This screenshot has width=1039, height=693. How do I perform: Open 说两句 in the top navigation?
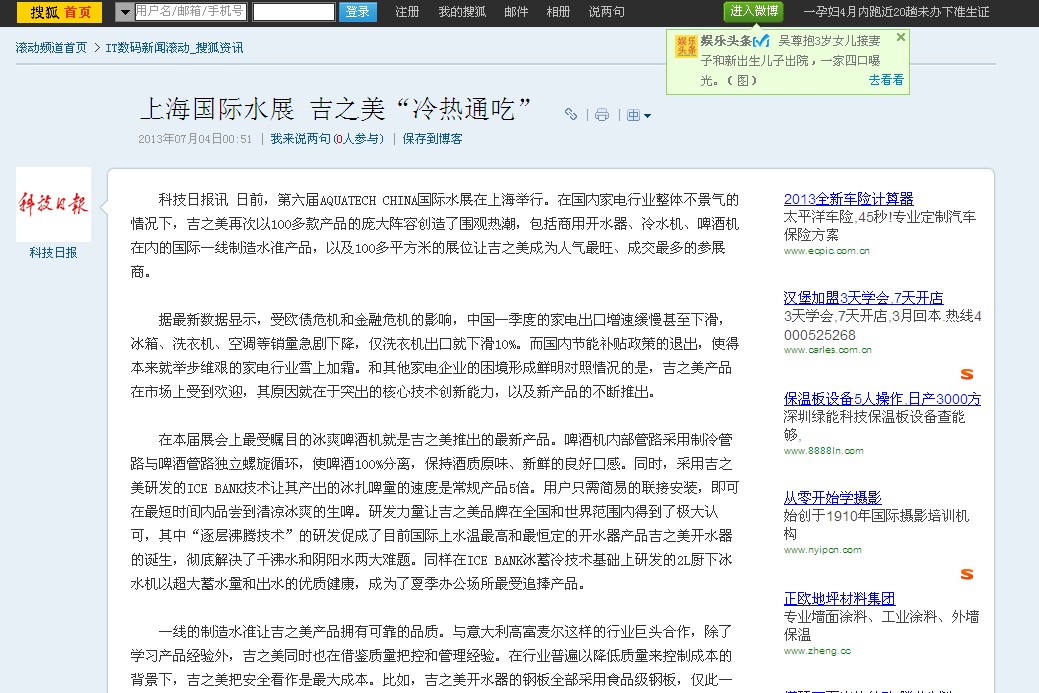pos(606,12)
